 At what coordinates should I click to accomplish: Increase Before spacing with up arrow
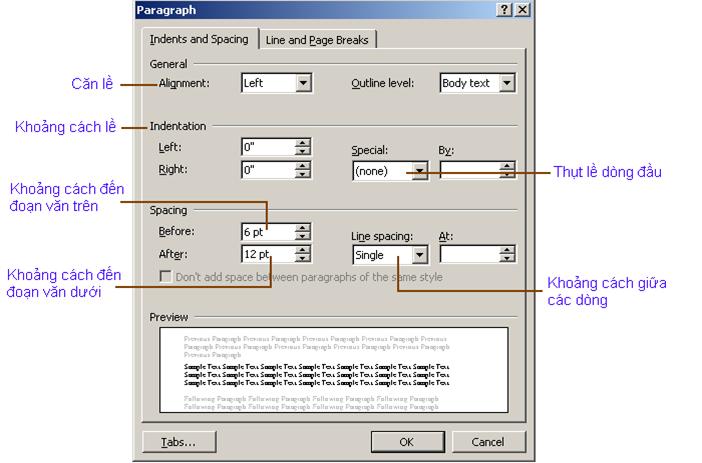(303, 227)
